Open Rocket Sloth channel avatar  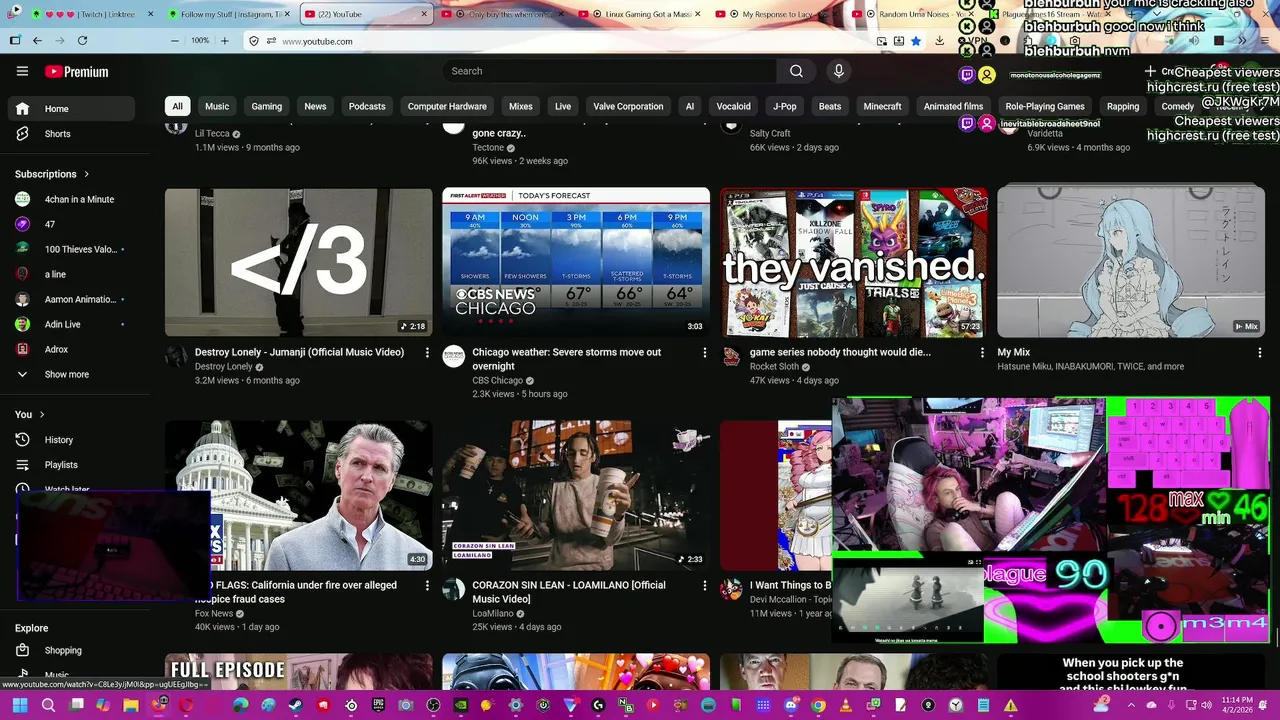coord(731,357)
